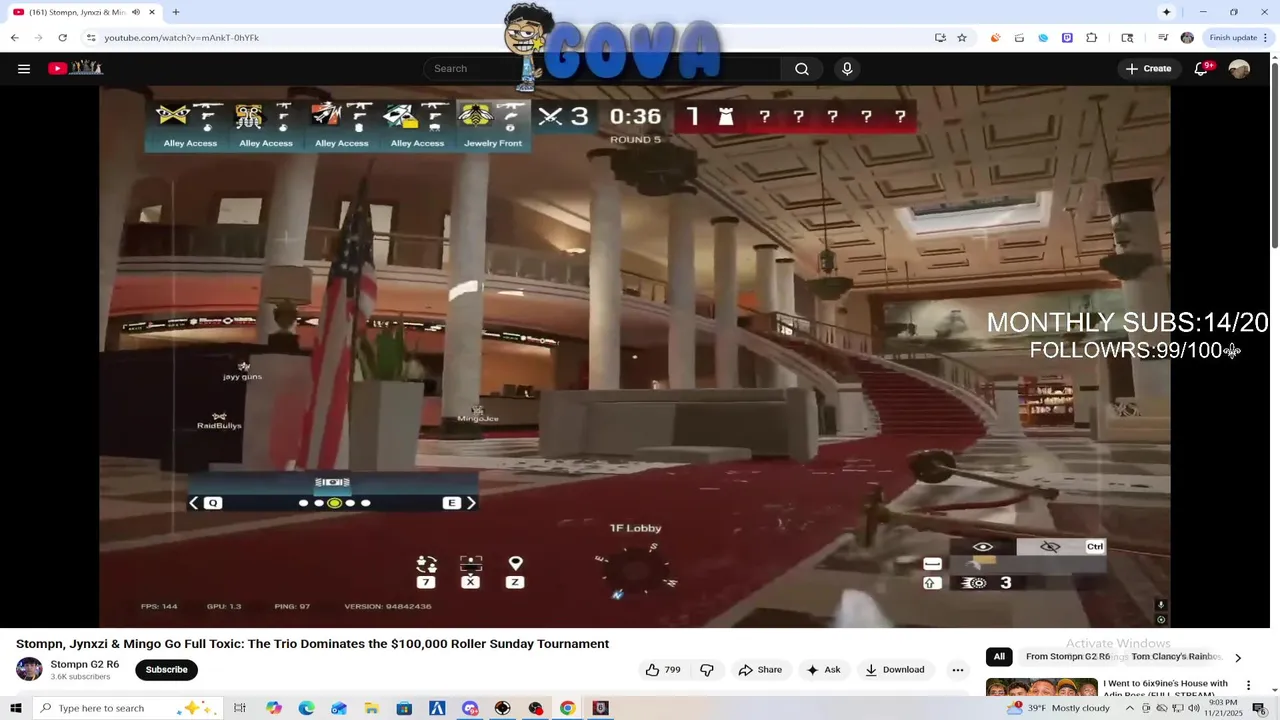Viewport: 1280px width, 720px height.
Task: Open the Twitch purple extension icon
Action: point(1067,38)
